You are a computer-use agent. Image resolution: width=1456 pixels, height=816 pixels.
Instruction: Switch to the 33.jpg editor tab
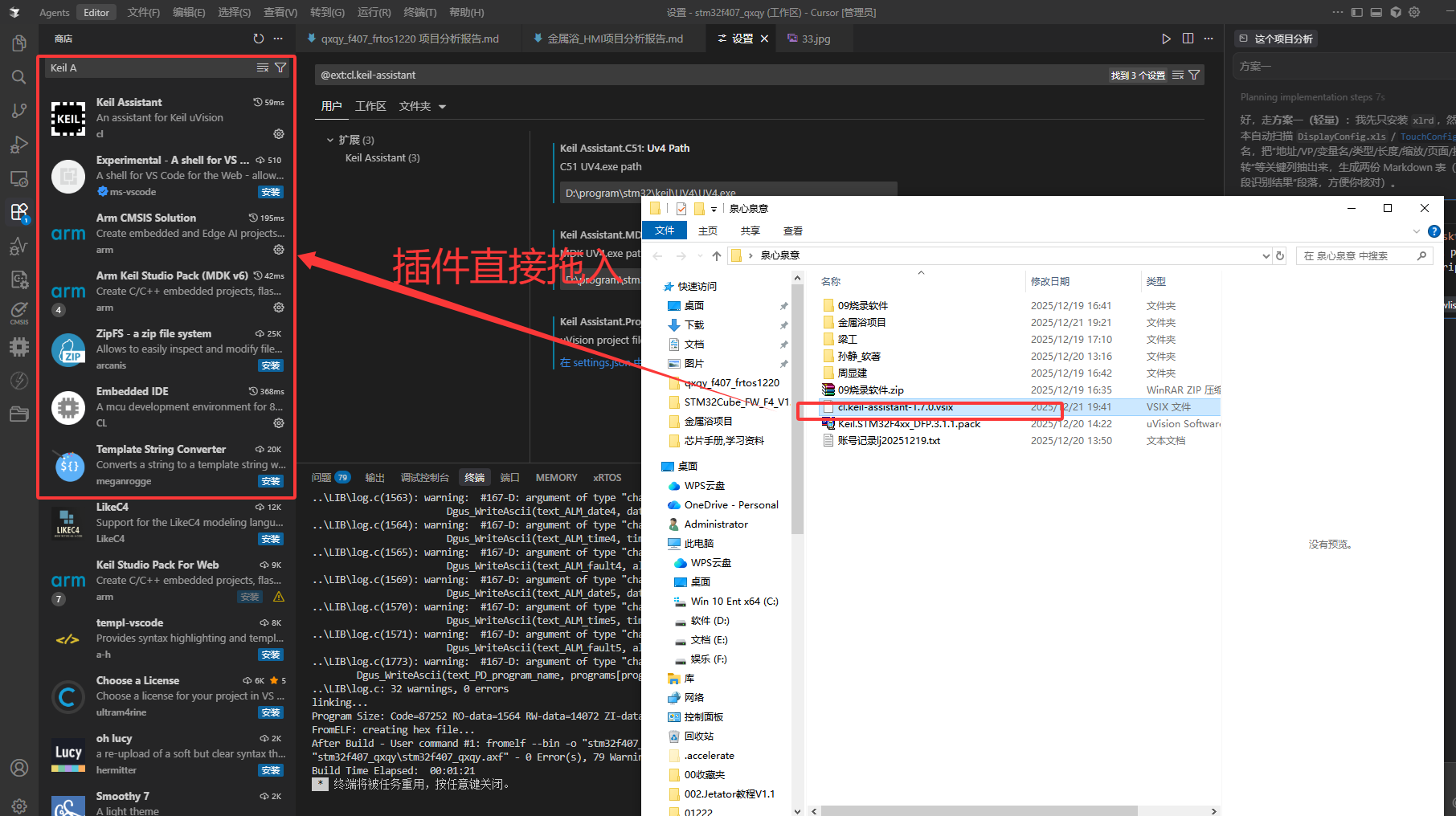816,39
